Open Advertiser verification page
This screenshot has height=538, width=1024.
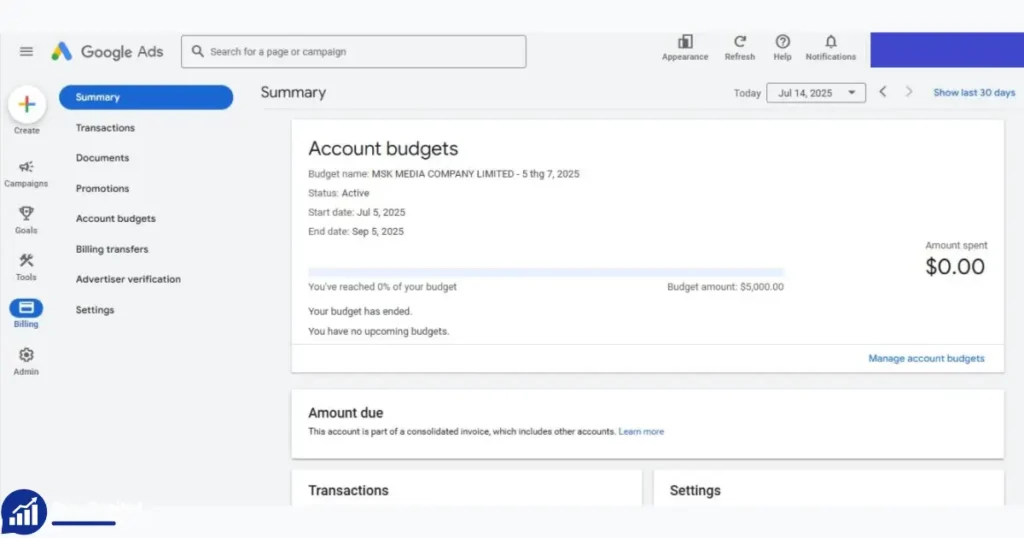click(x=128, y=279)
